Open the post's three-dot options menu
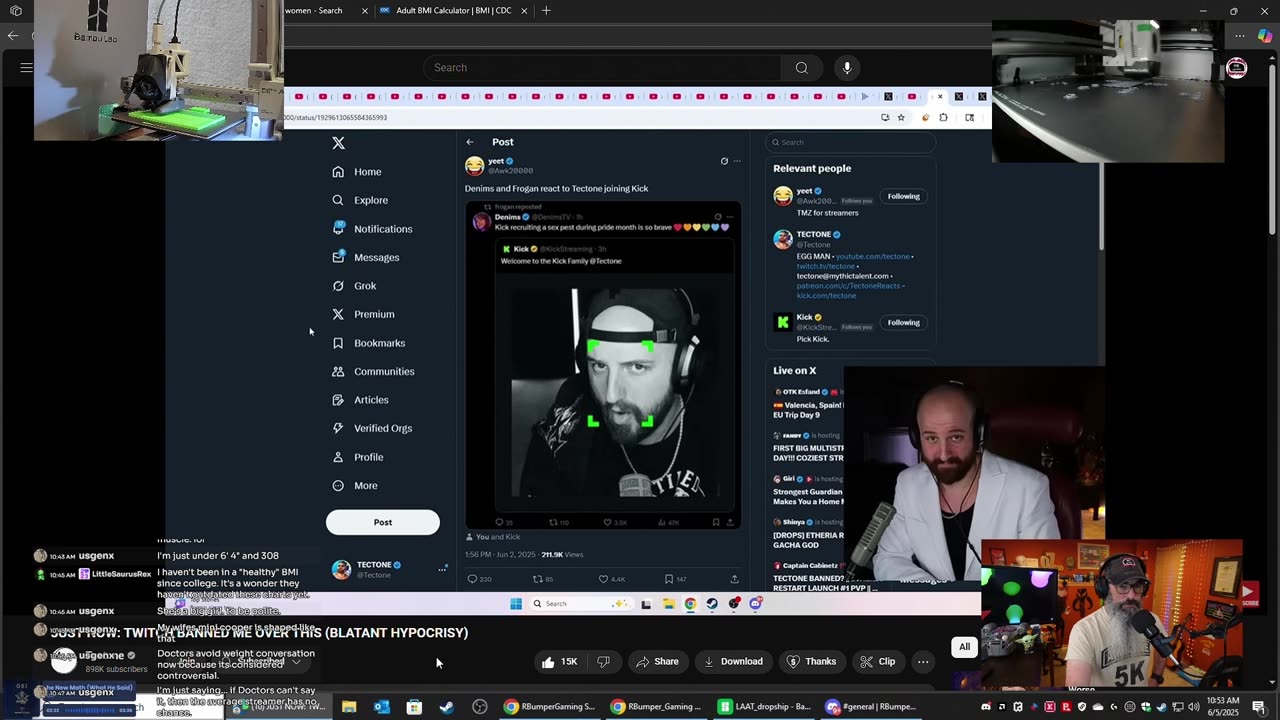 tap(737, 161)
